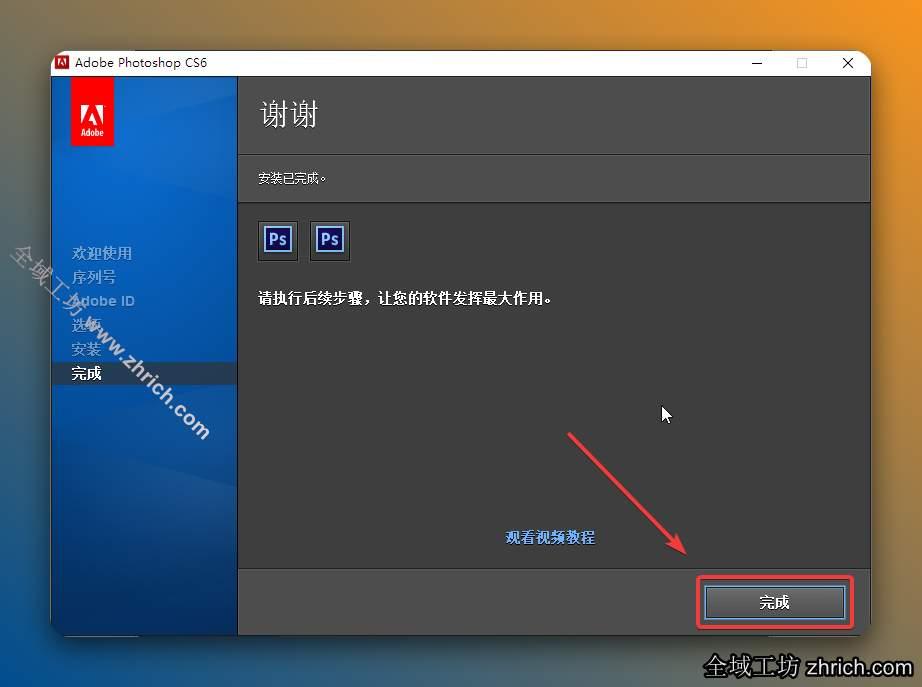The height and width of the screenshot is (687, 922).
Task: Select the 欢迎使用 step in sidebar
Action: click(x=102, y=253)
